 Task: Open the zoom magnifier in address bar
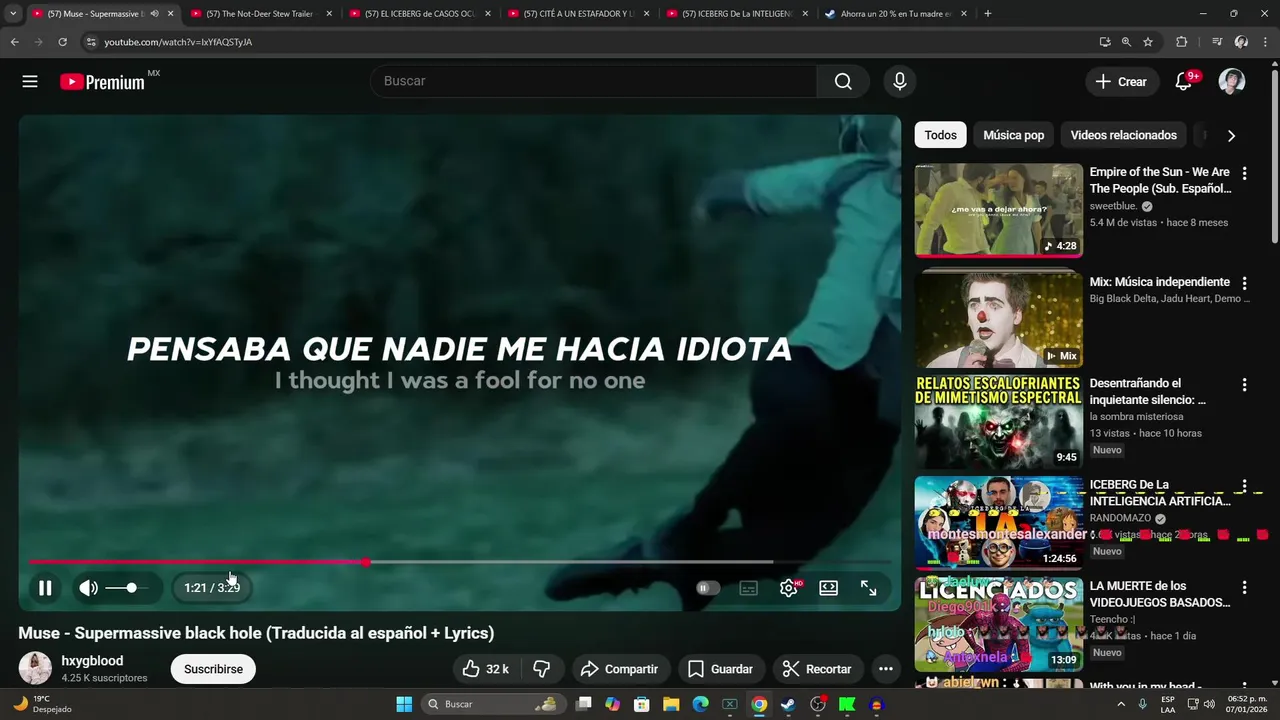coord(1126,42)
